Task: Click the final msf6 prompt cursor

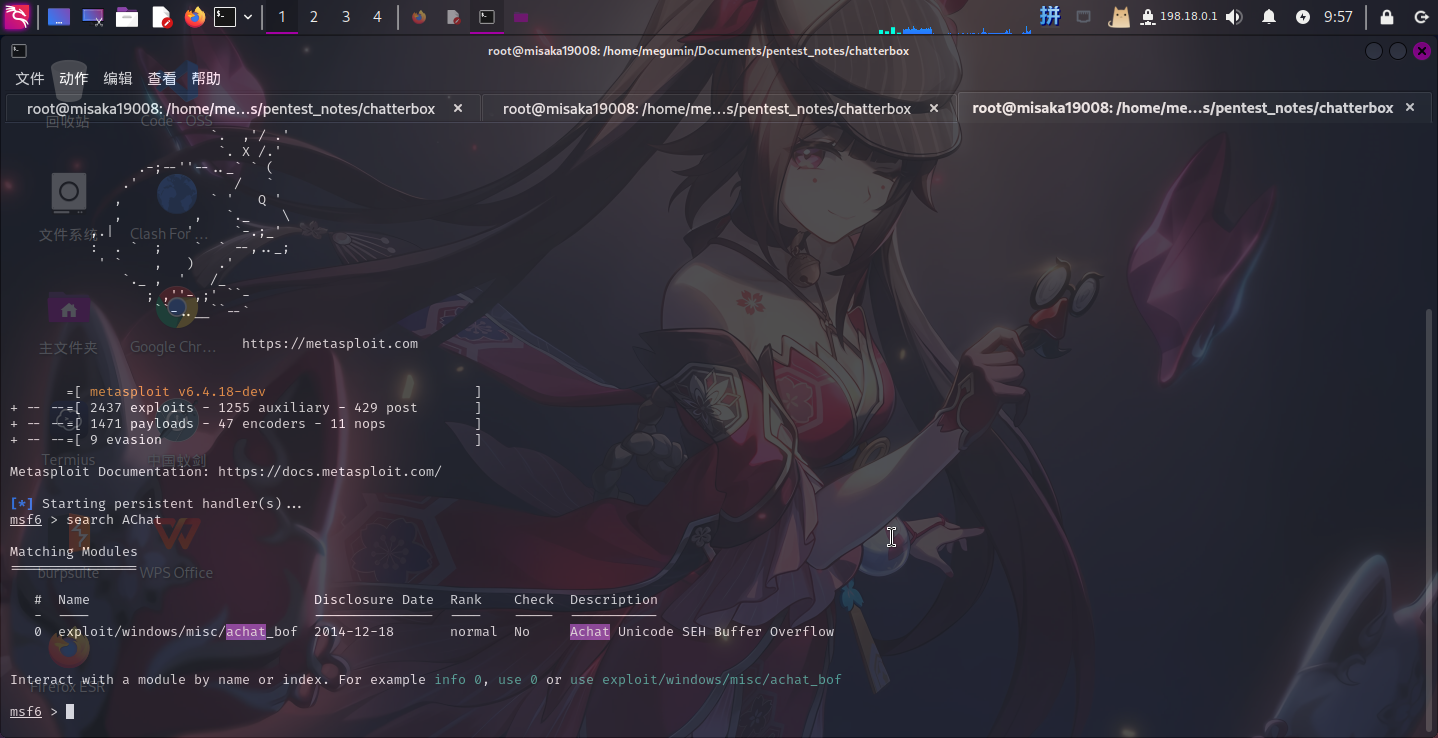Action: click(70, 711)
